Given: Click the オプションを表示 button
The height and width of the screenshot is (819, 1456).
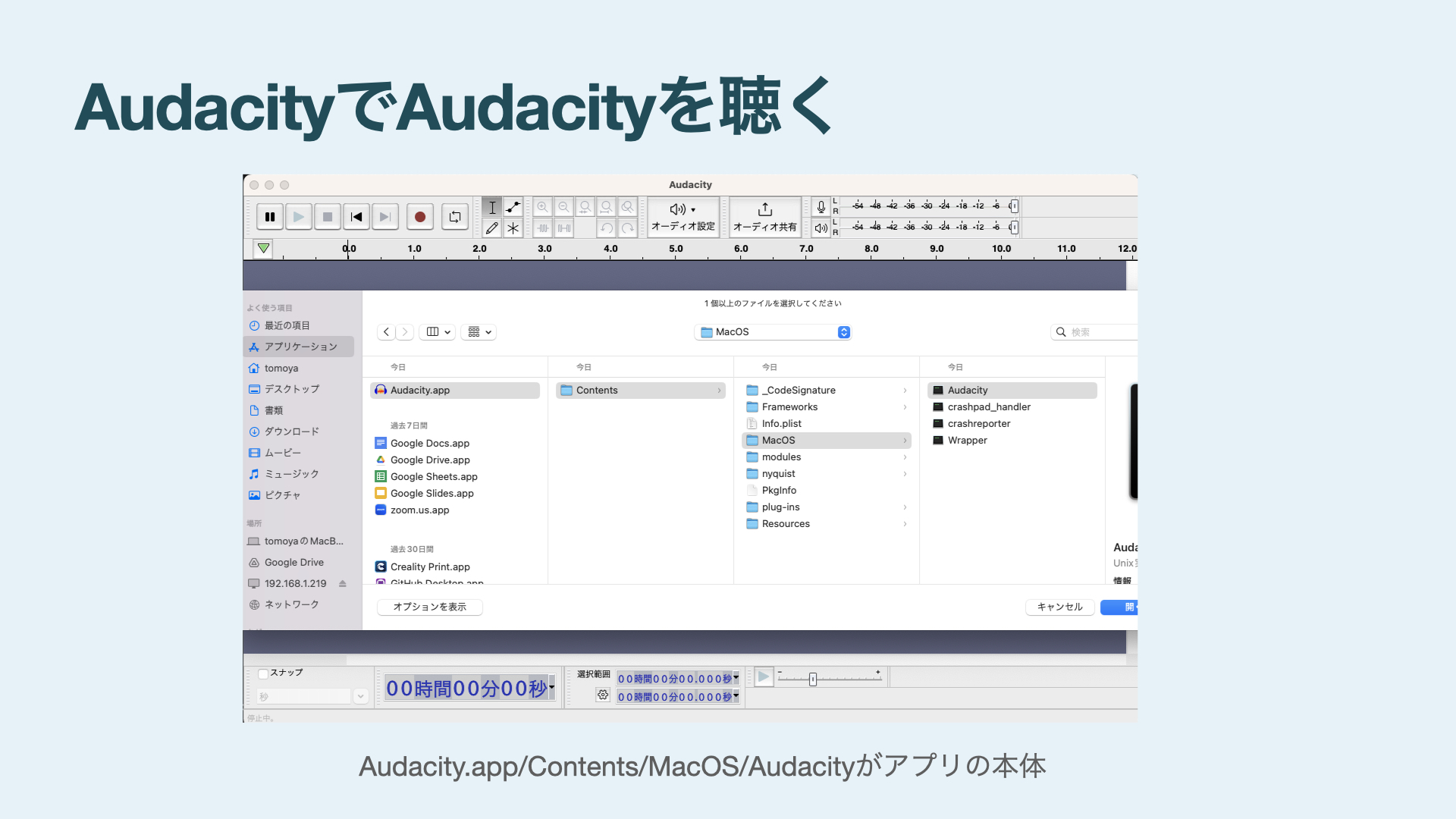Looking at the screenshot, I should pyautogui.click(x=429, y=607).
